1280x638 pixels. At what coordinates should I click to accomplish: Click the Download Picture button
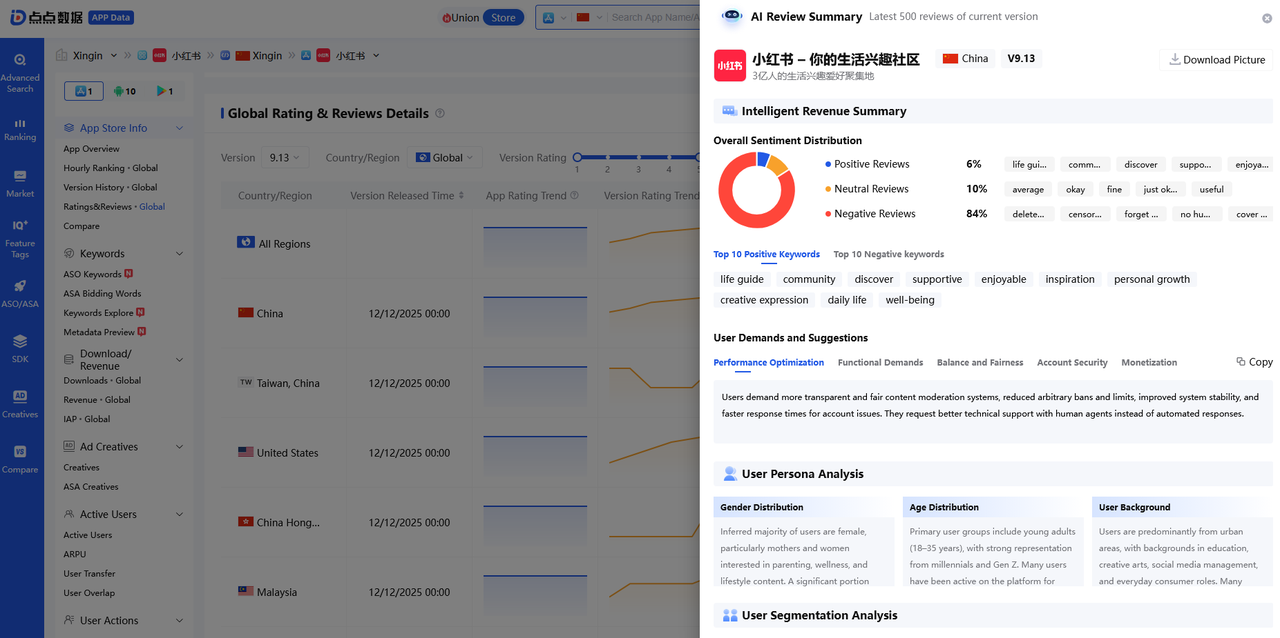pyautogui.click(x=1217, y=60)
